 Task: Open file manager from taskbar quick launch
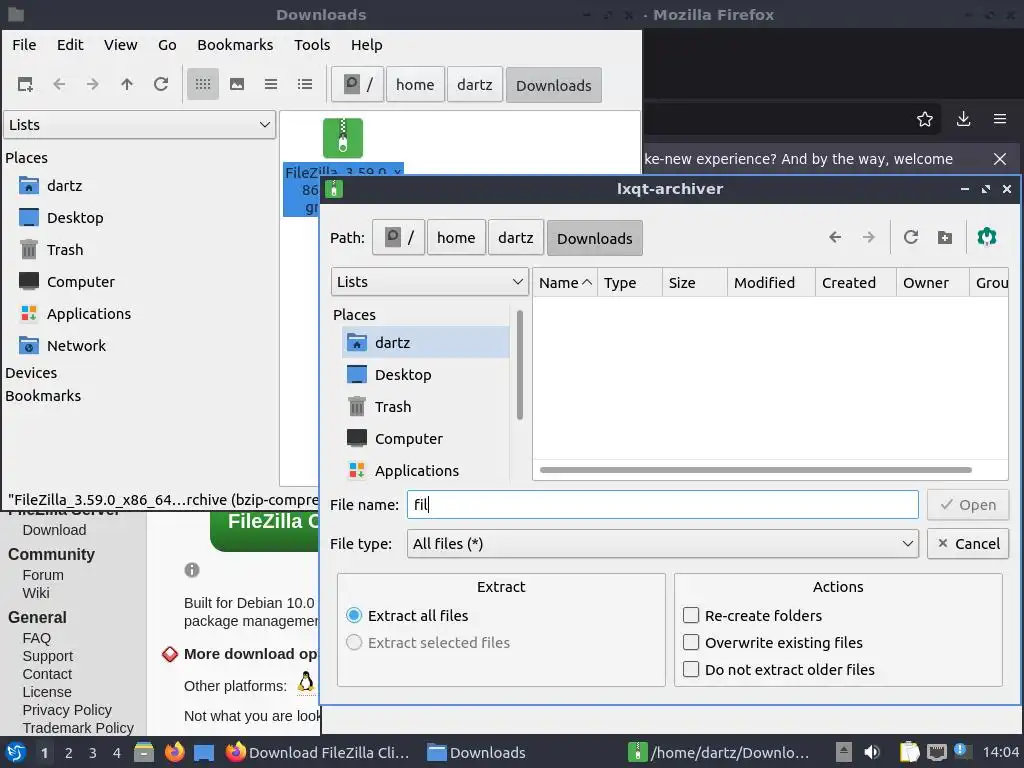[x=144, y=752]
